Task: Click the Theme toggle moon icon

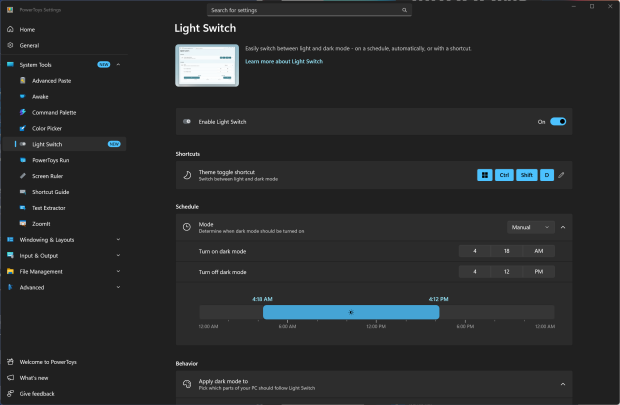Action: coord(187,175)
